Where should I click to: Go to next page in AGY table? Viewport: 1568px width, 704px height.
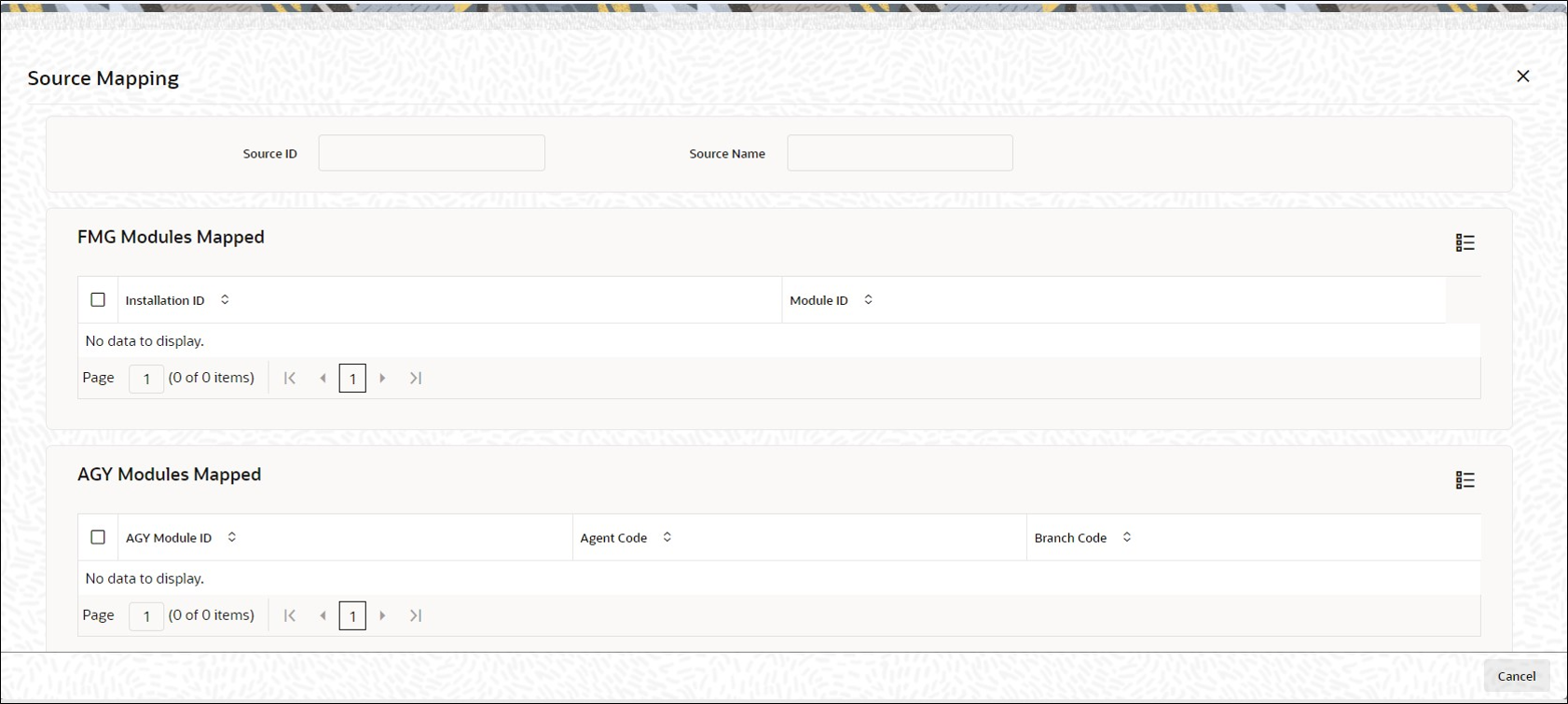tap(382, 615)
